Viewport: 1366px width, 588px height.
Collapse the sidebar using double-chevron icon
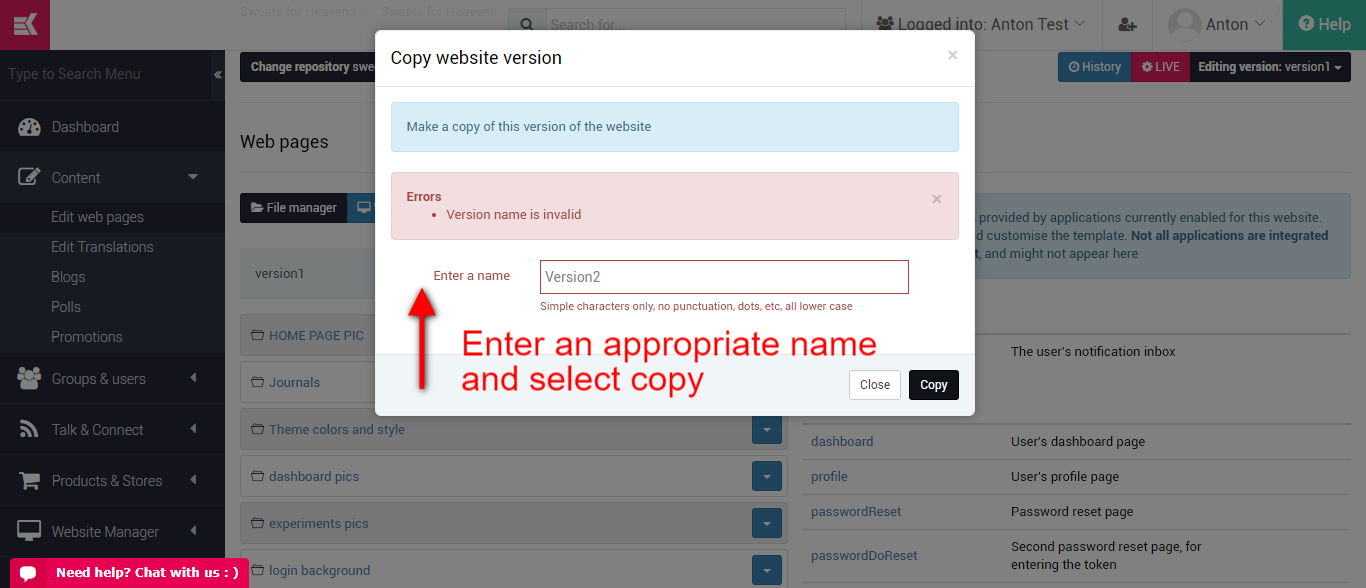coord(217,75)
